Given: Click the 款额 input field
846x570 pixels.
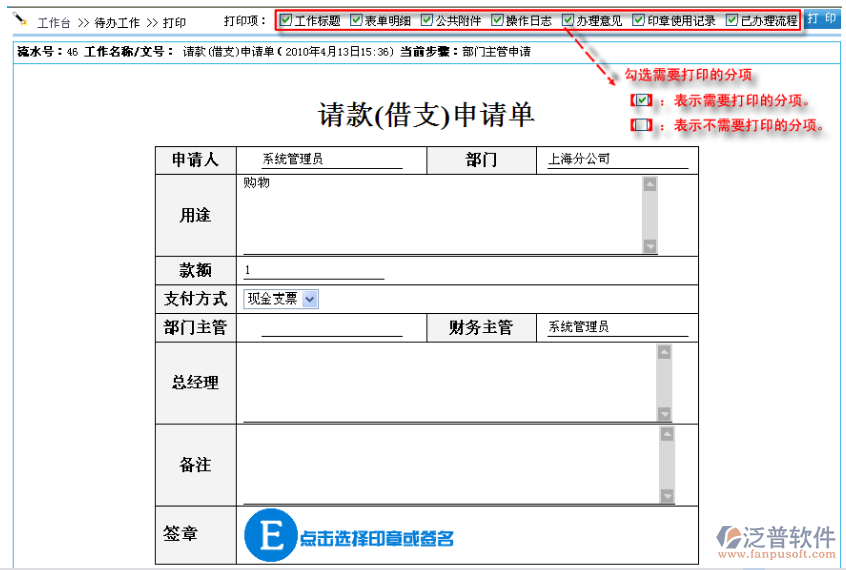Looking at the screenshot, I should pyautogui.click(x=313, y=270).
